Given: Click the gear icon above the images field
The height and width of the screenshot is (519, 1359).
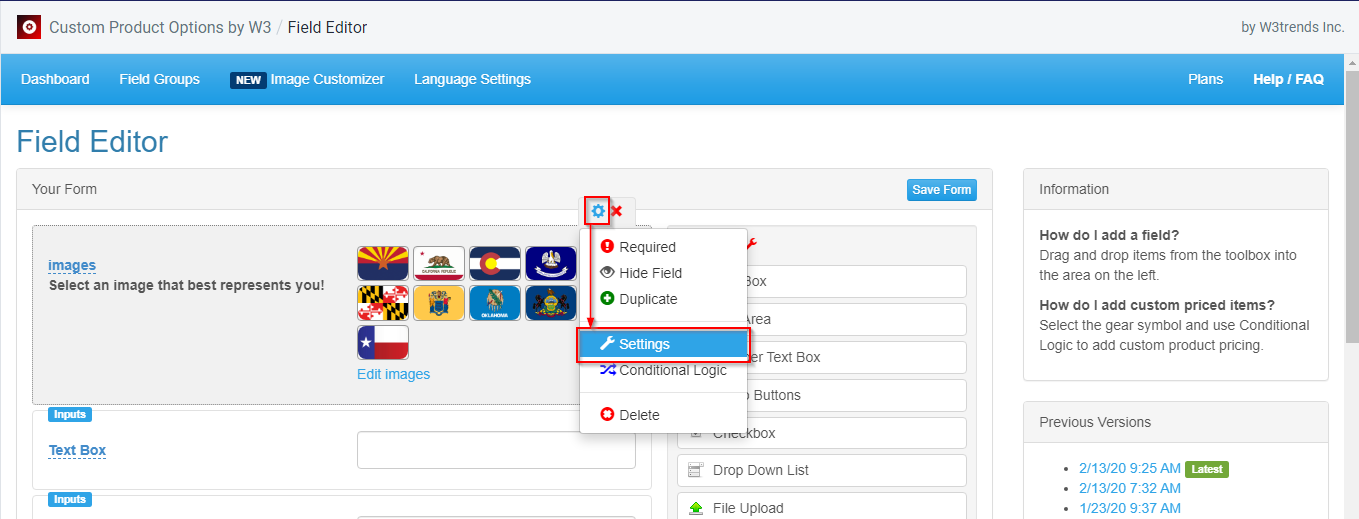Looking at the screenshot, I should tap(598, 211).
